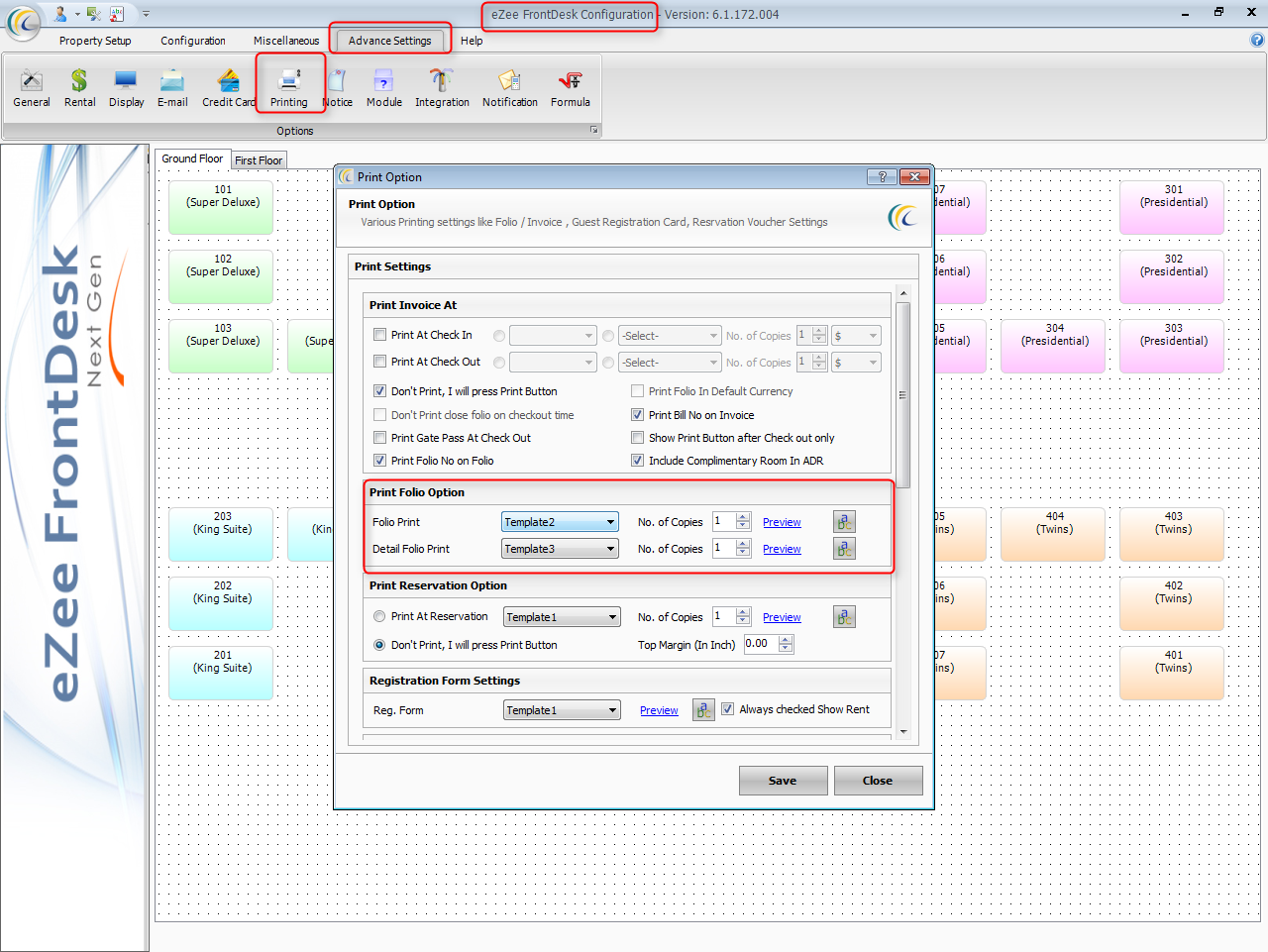Click tools wrench icon in quick access toolbar
Viewport: 1268px width, 952px height.
[94, 14]
